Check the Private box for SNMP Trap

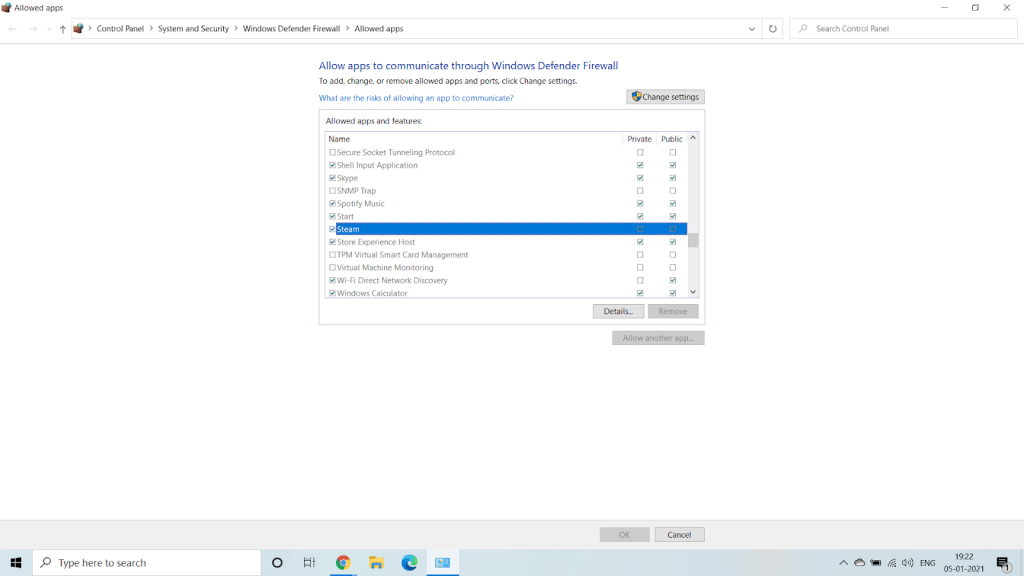(640, 190)
